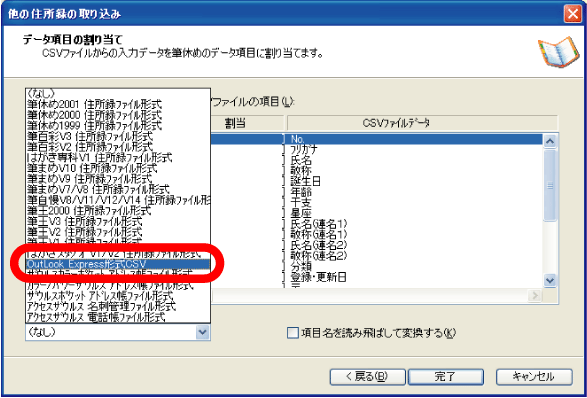Click the CSV list scroll-down arrow
This screenshot has height=398, width=587.
(550, 280)
